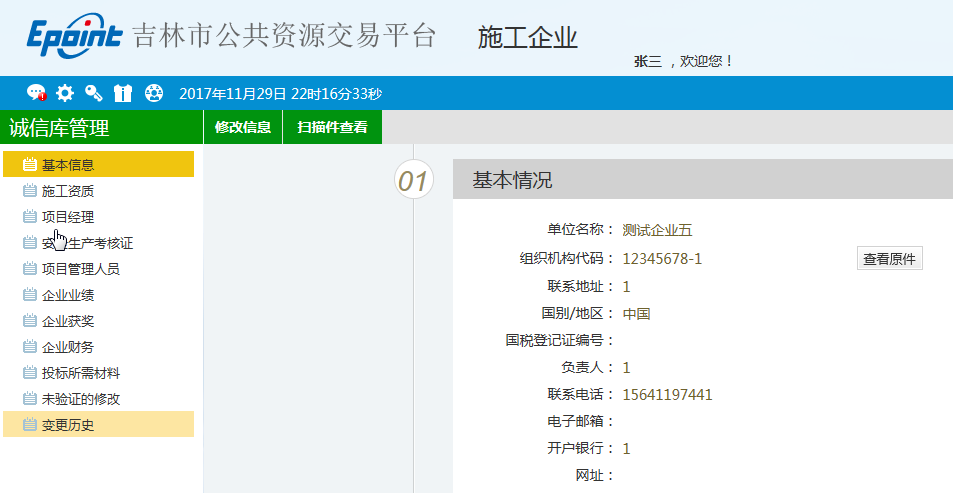
Task: Click the notepad icon beside 投标所需材料
Action: (x=30, y=372)
